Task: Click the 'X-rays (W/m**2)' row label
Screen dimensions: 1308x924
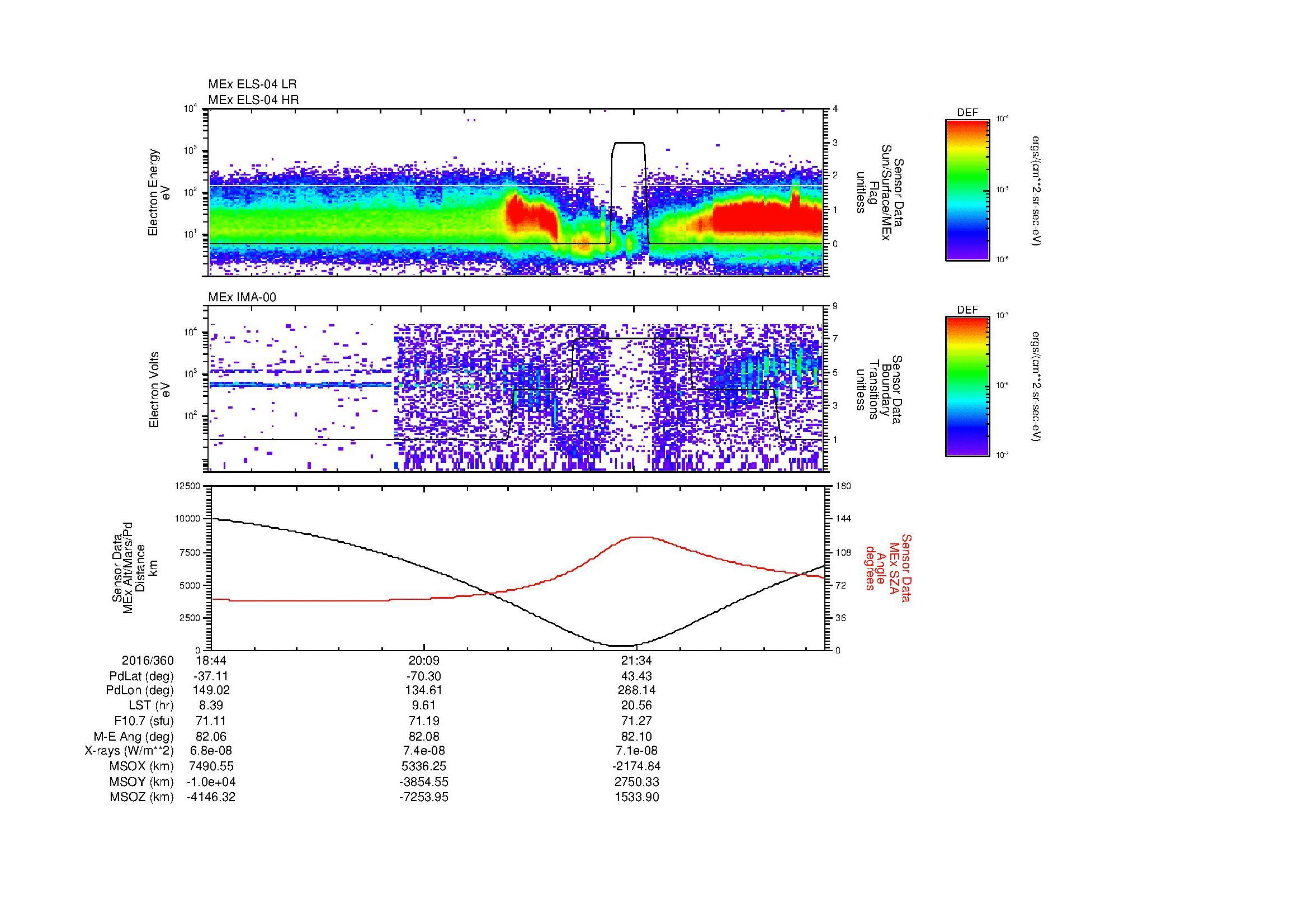Action: pos(129,751)
